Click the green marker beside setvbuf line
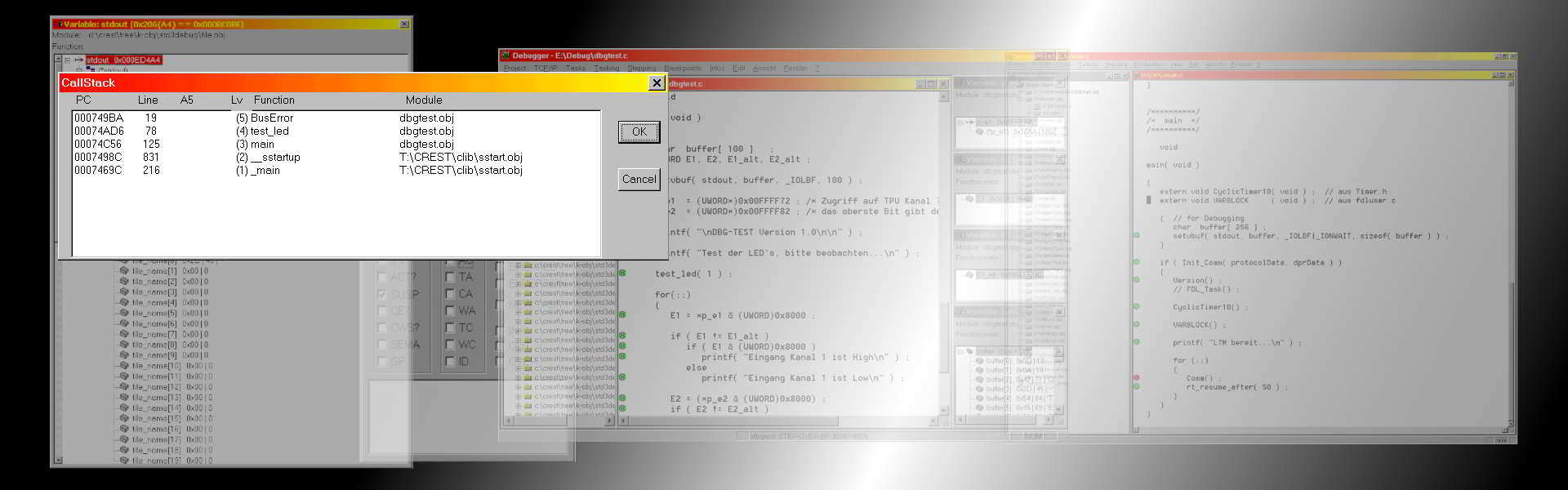 click(x=1136, y=236)
